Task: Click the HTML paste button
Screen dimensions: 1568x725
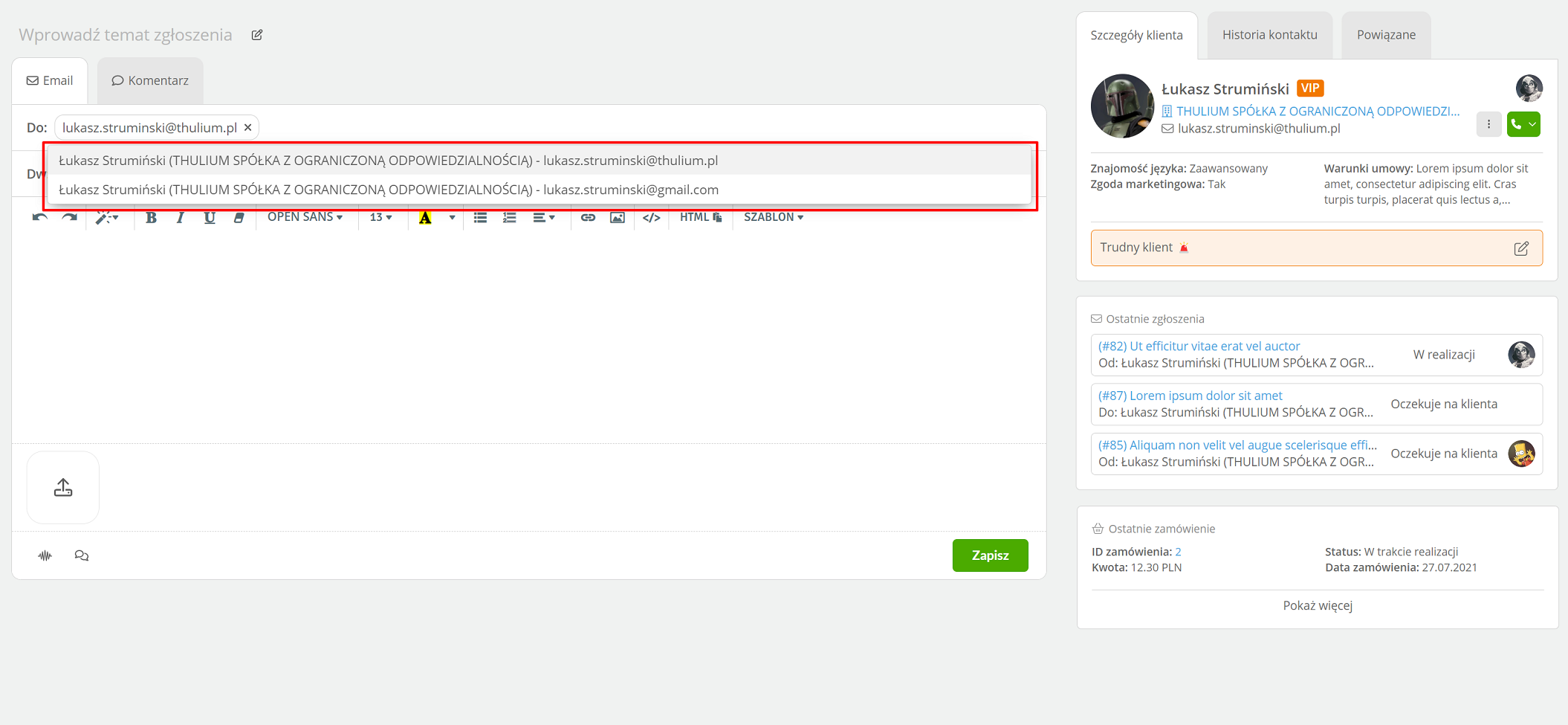Action: pos(701,217)
